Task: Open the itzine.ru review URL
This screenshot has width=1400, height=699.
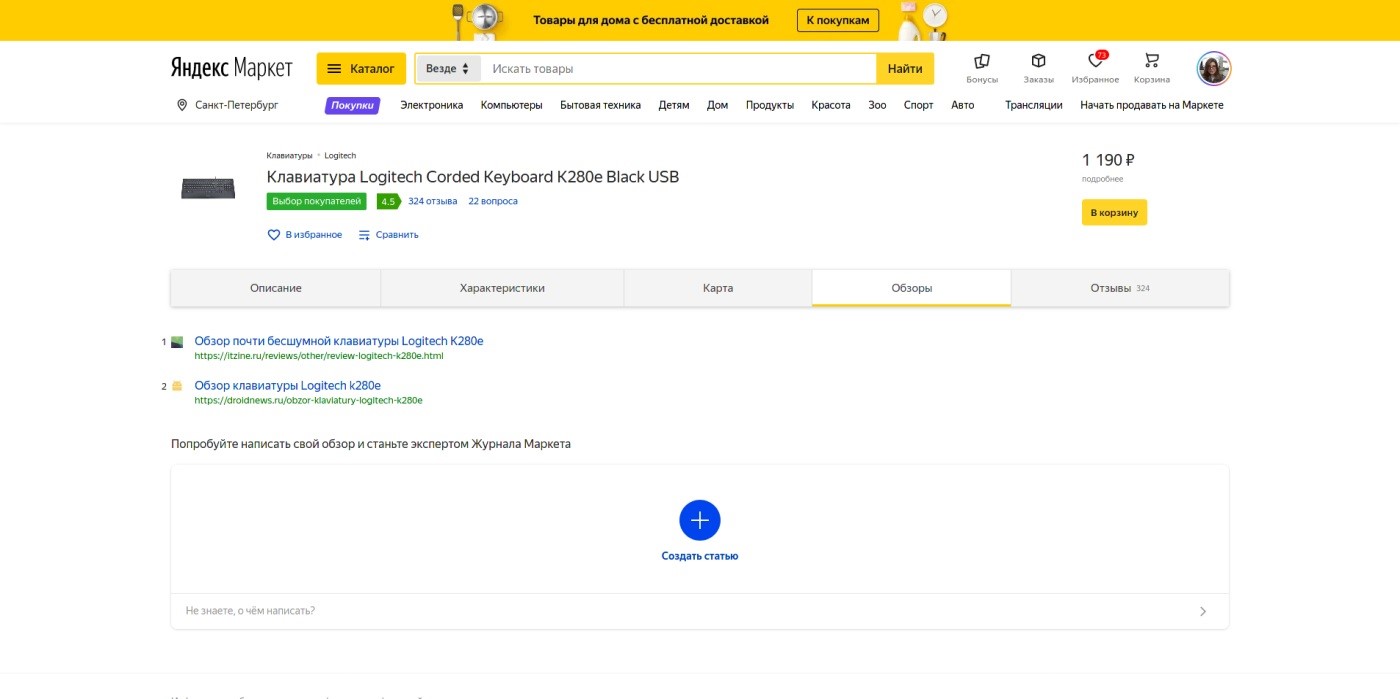Action: (x=319, y=356)
